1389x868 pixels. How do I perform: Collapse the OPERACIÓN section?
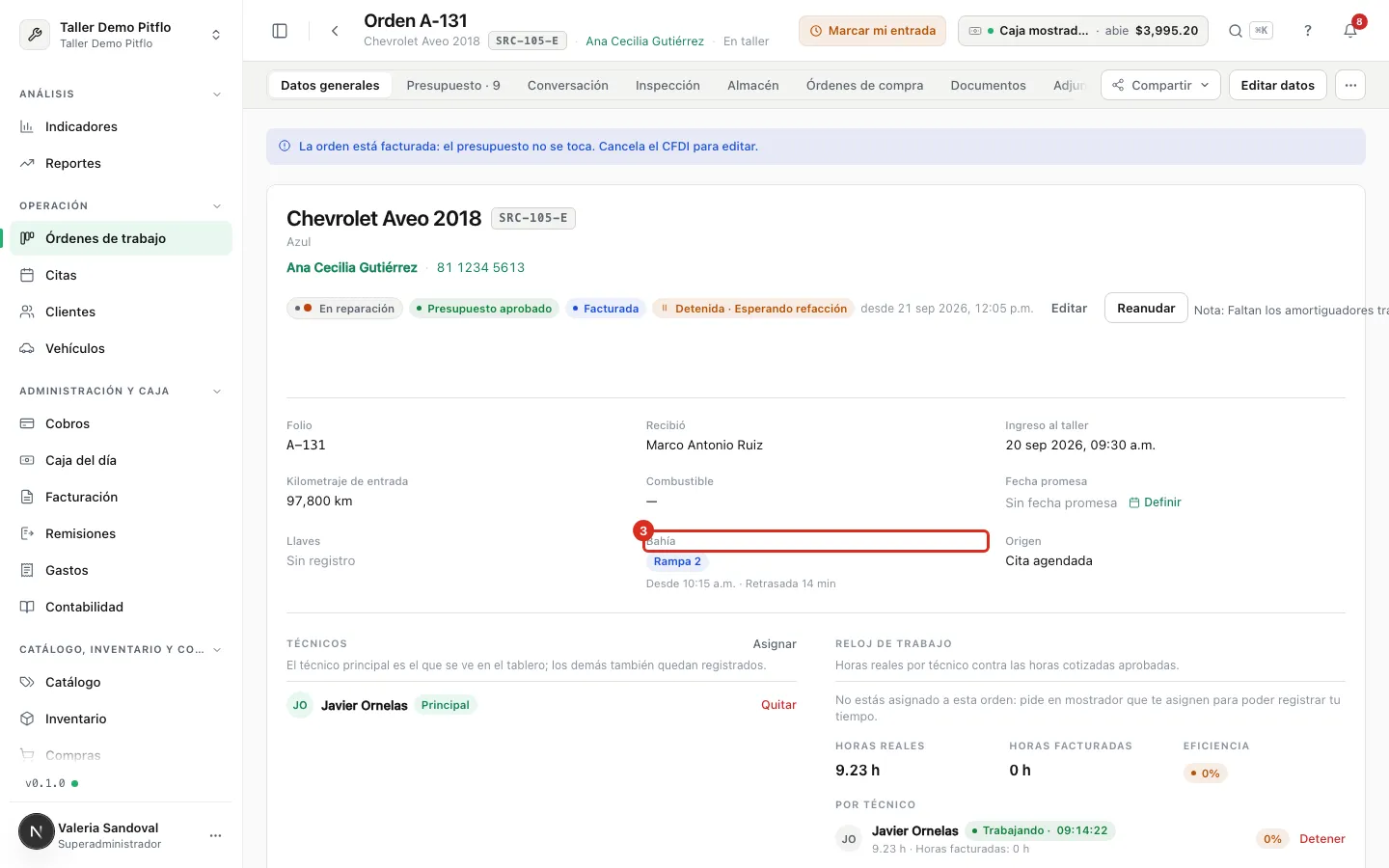point(217,206)
